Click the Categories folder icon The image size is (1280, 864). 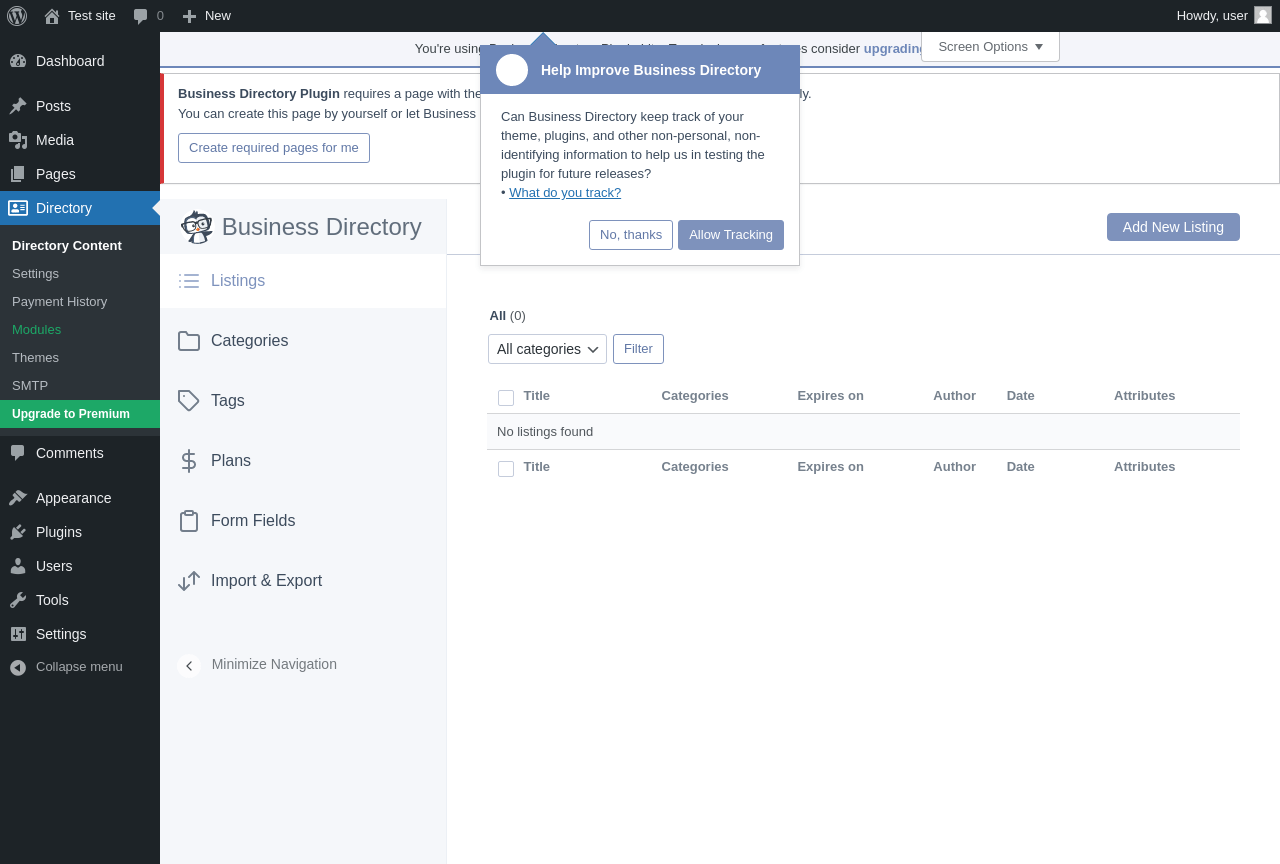(x=189, y=341)
